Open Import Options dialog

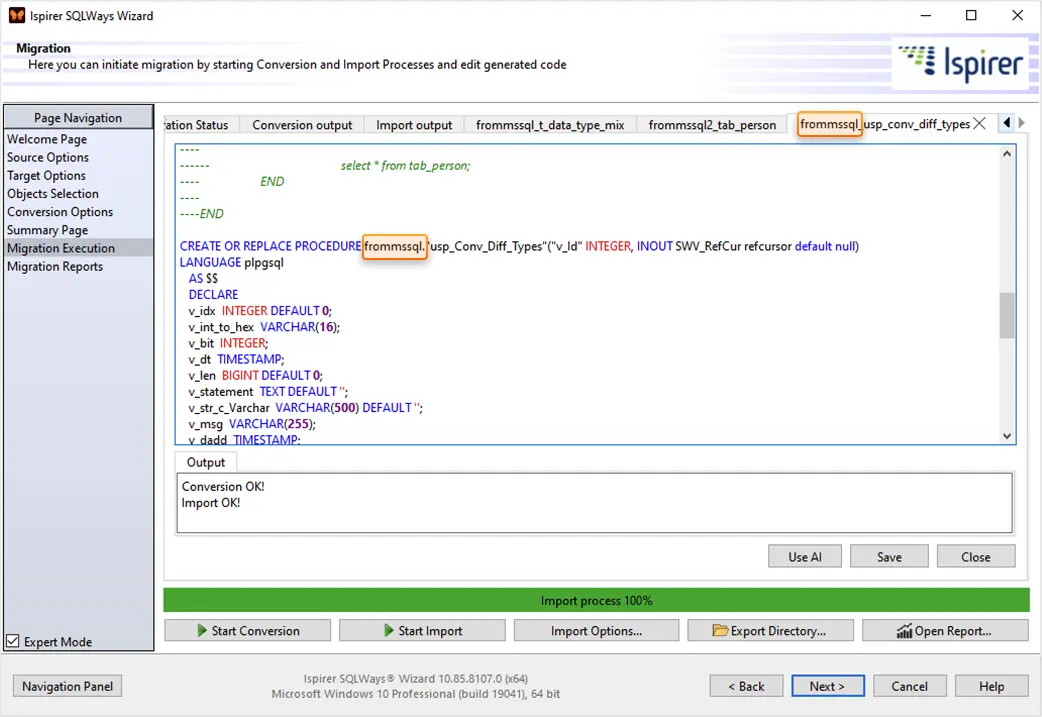596,630
